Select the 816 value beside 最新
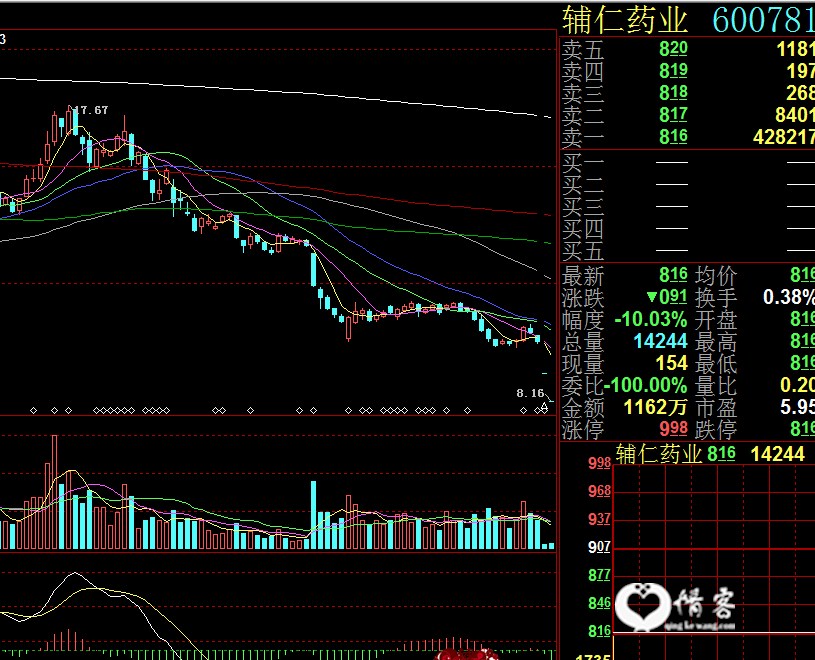 pos(673,274)
